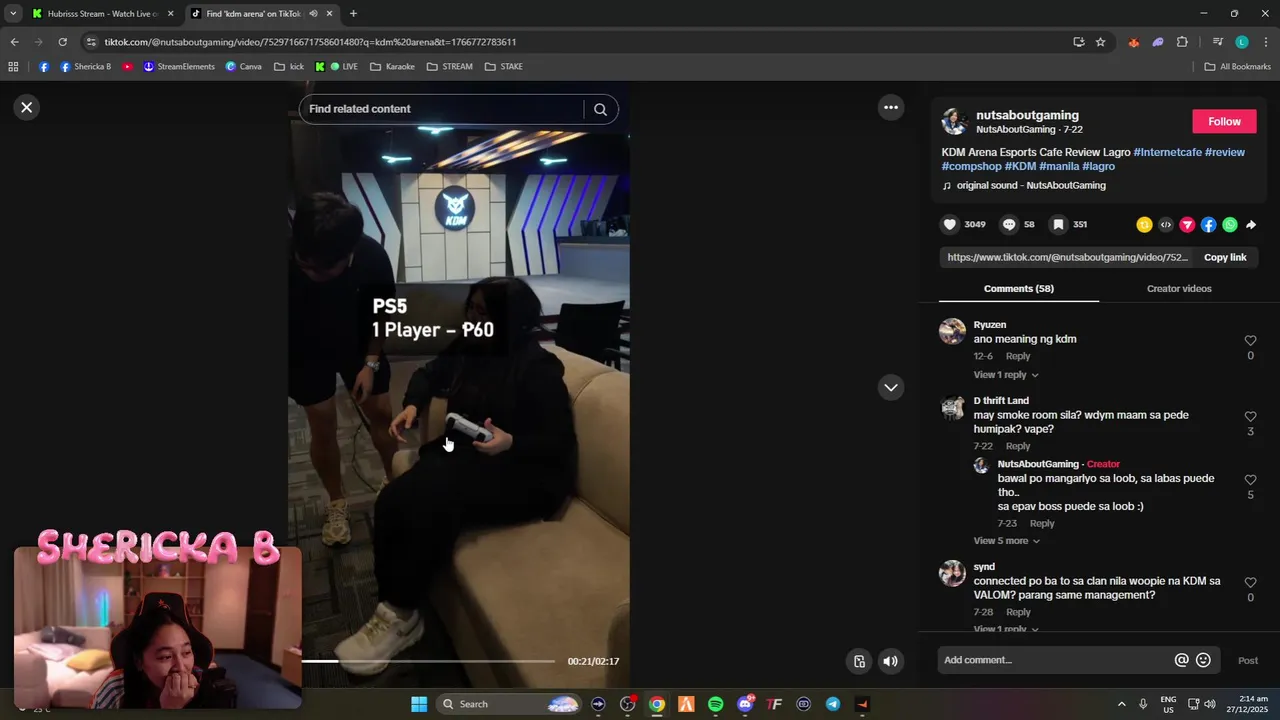Viewport: 1280px width, 720px height.
Task: Reload the page
Action: 62,42
